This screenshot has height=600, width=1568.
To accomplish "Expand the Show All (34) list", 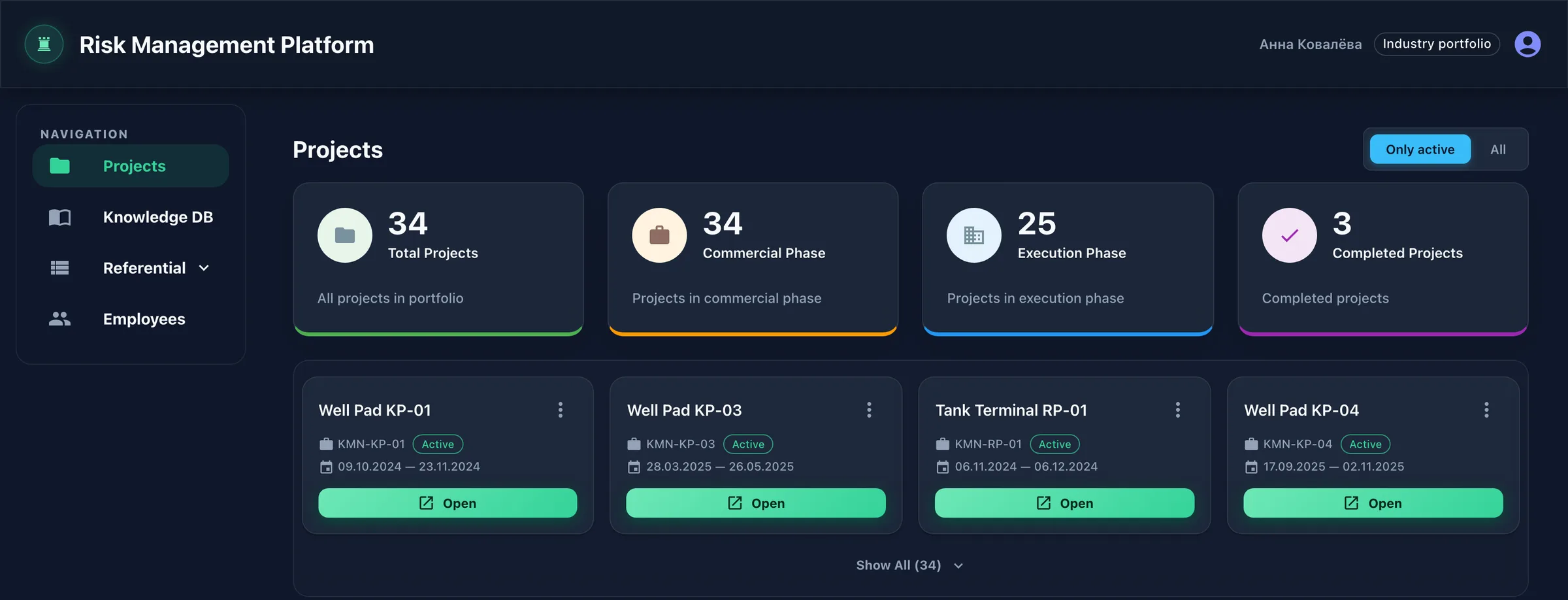I will pyautogui.click(x=909, y=565).
